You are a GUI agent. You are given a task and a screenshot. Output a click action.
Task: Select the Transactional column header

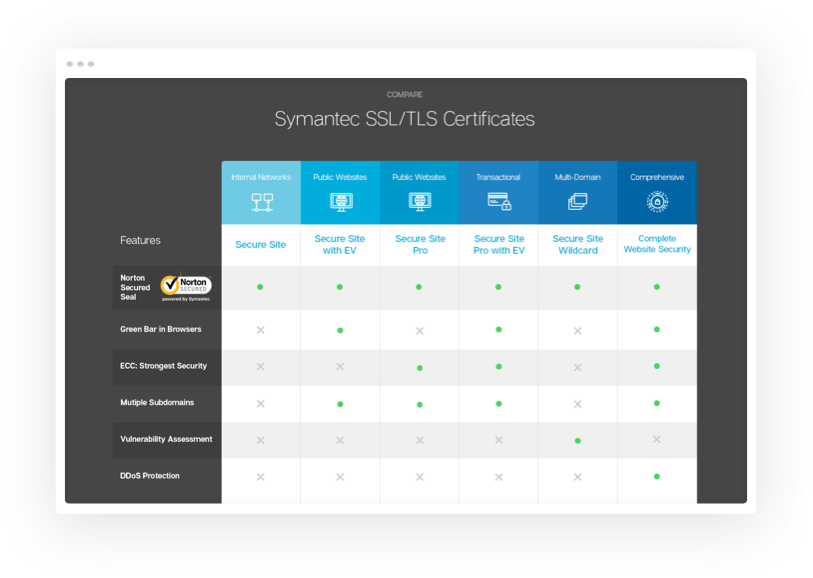pyautogui.click(x=498, y=177)
